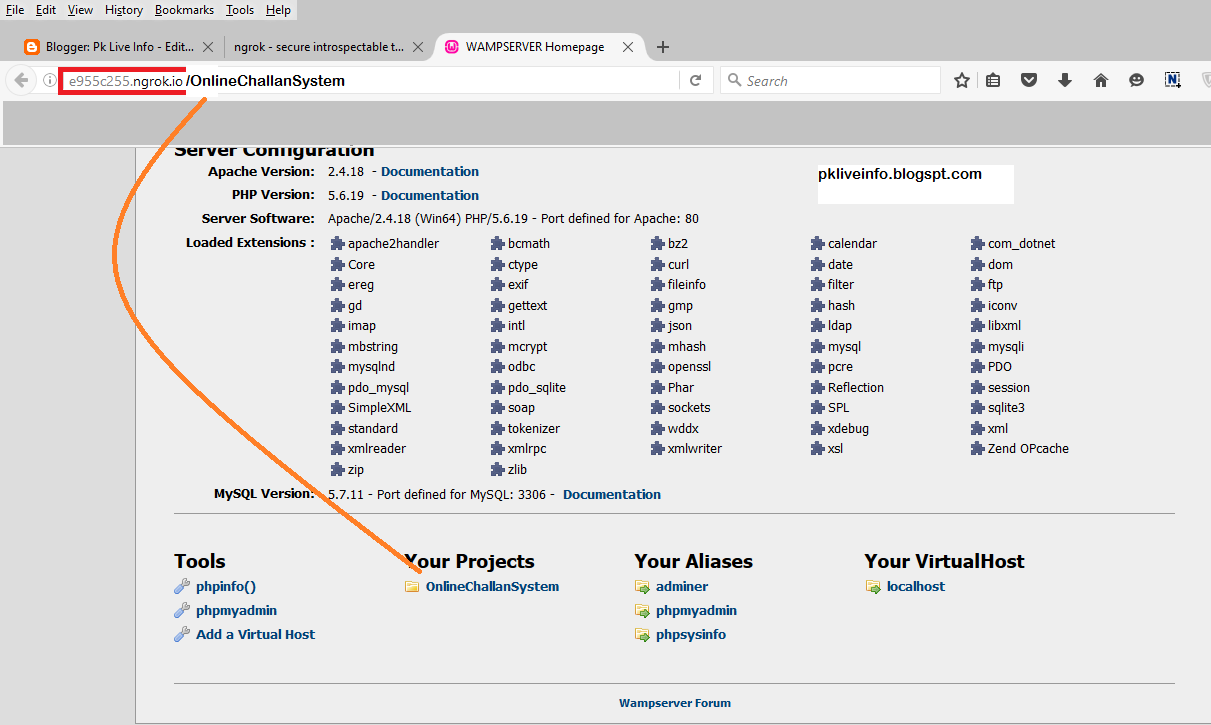Save page to Pocket icon
1211x725 pixels.
tap(1029, 81)
